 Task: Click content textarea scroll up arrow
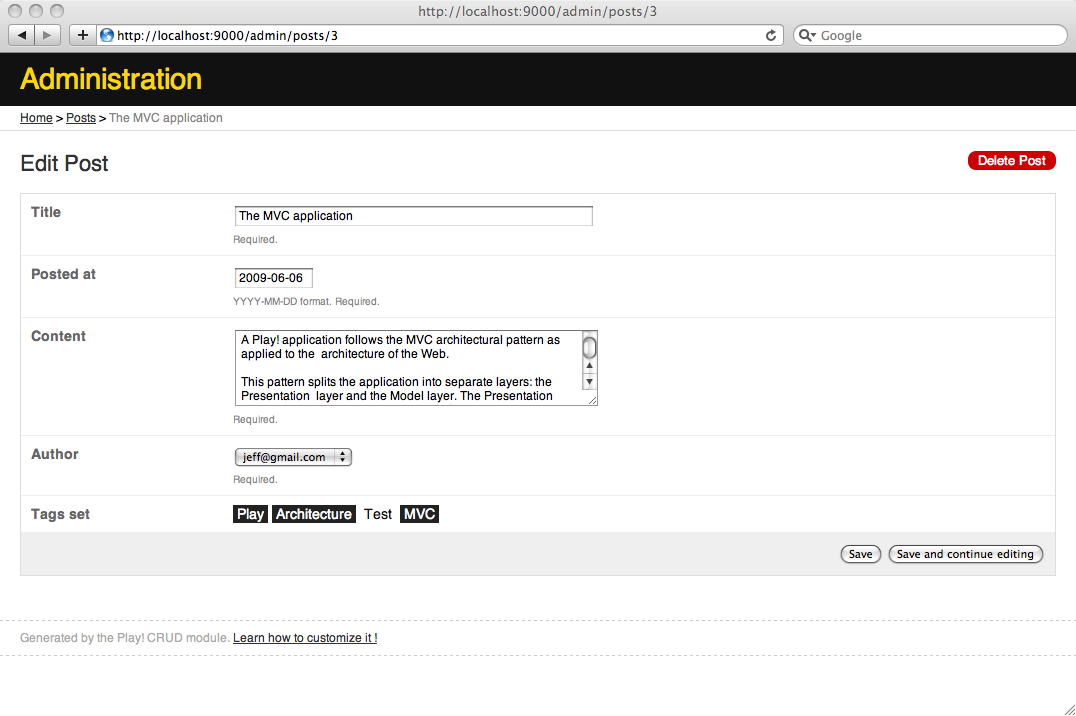pos(590,366)
